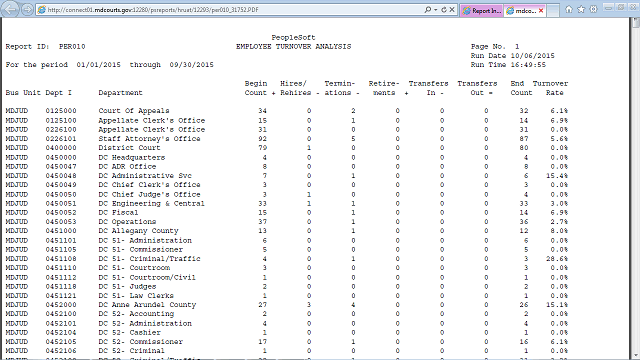
Task: Click turnover rate 28.6%
Action: (x=557, y=259)
